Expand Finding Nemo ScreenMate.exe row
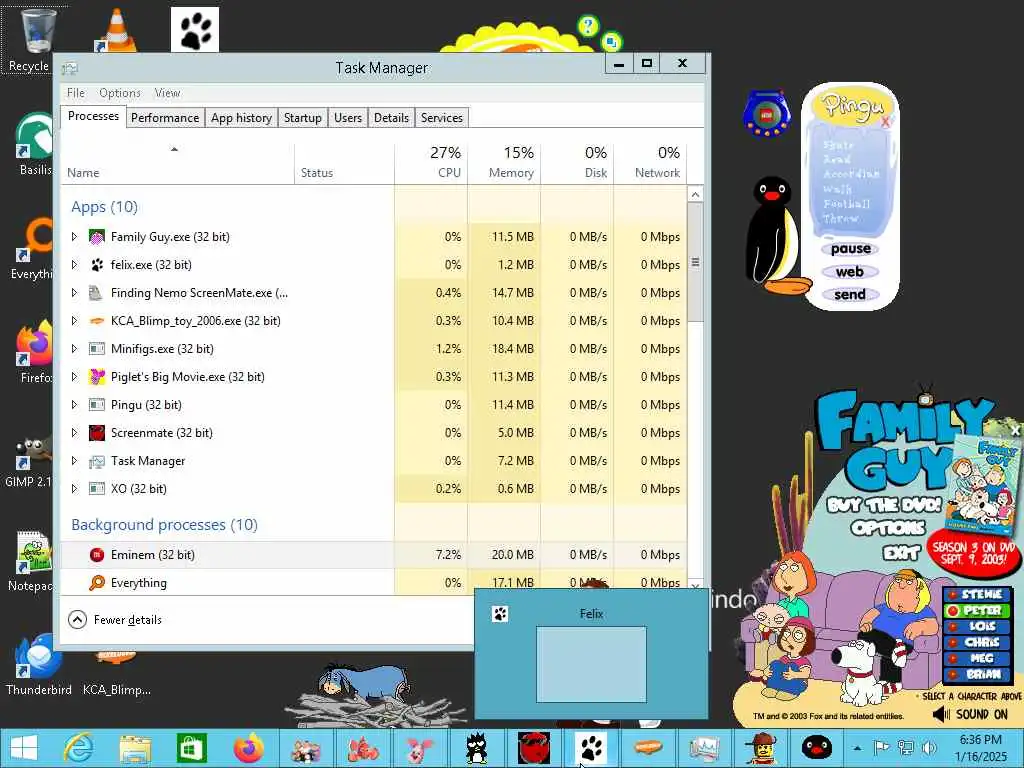This screenshot has width=1024, height=768. 74,293
